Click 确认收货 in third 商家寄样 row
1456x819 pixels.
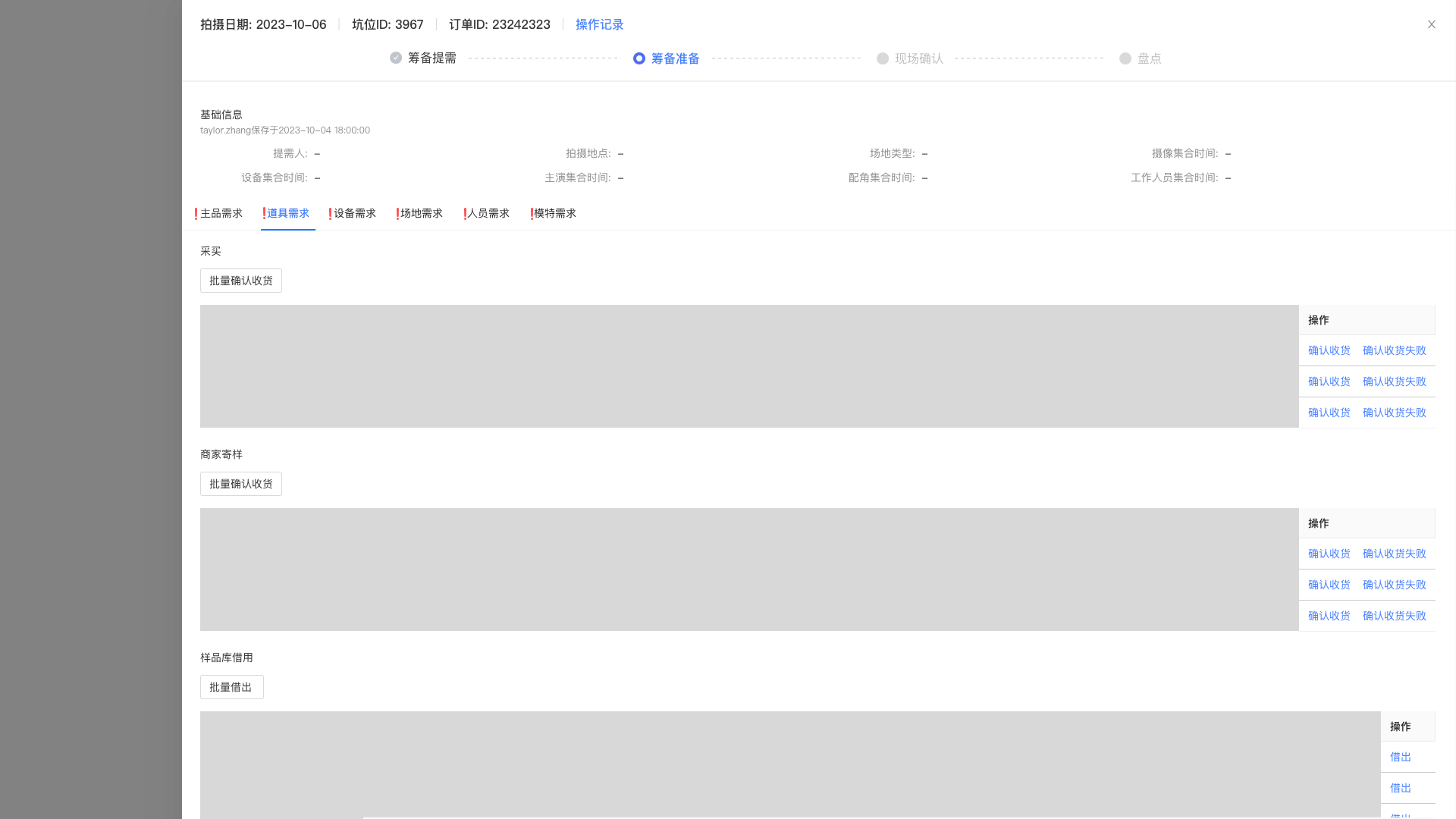click(1329, 616)
